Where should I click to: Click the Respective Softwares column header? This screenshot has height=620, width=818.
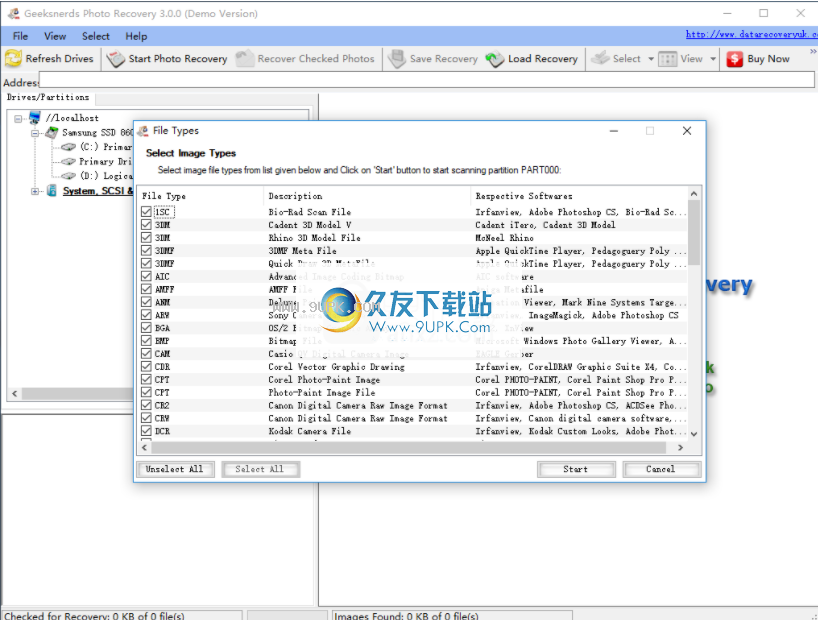[x=579, y=196]
